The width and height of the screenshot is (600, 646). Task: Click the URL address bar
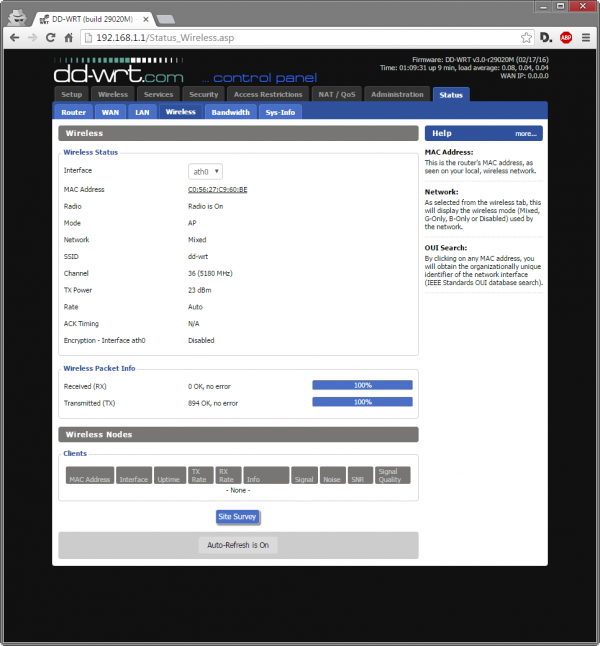coord(300,37)
